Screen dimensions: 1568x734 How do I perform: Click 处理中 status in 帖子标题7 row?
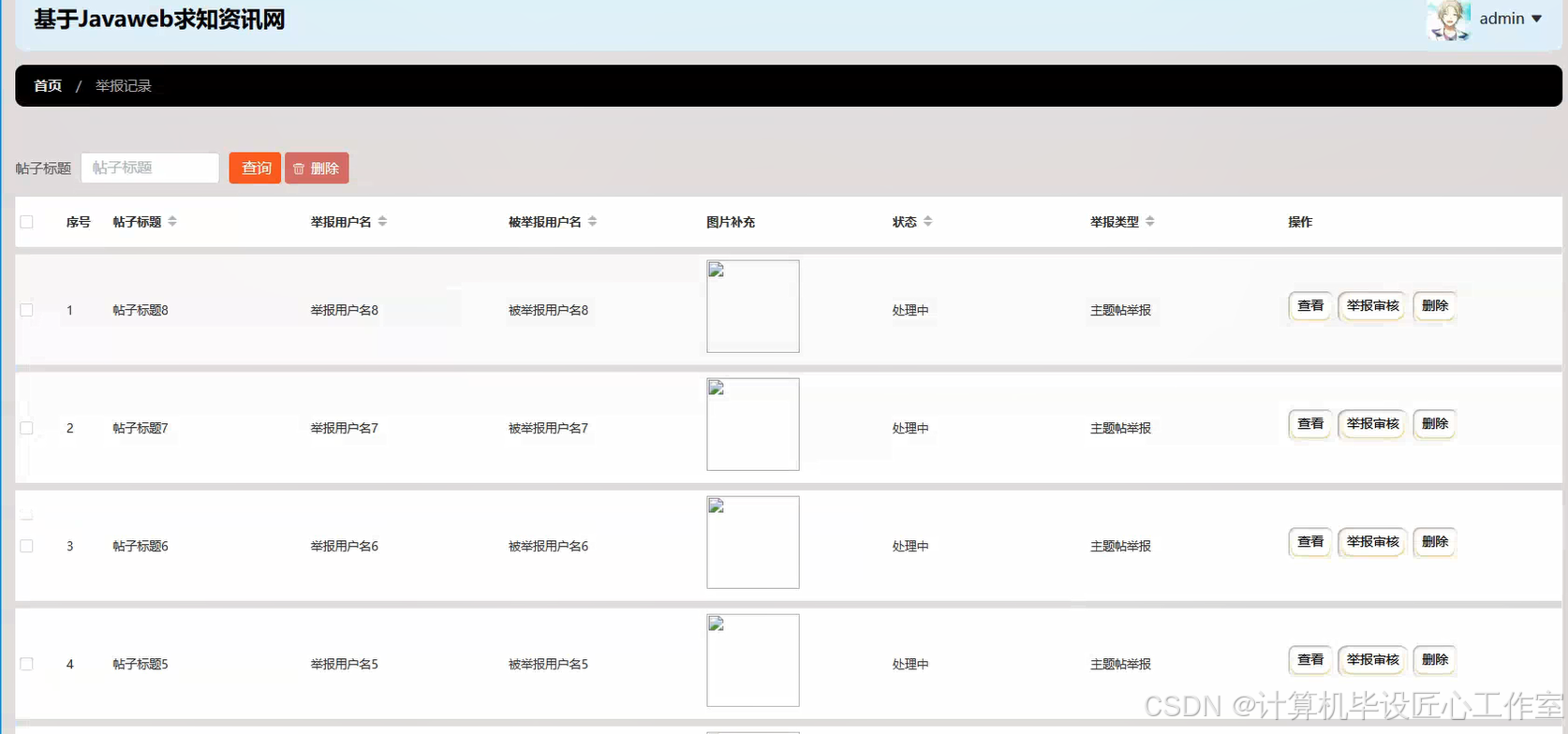coord(910,428)
